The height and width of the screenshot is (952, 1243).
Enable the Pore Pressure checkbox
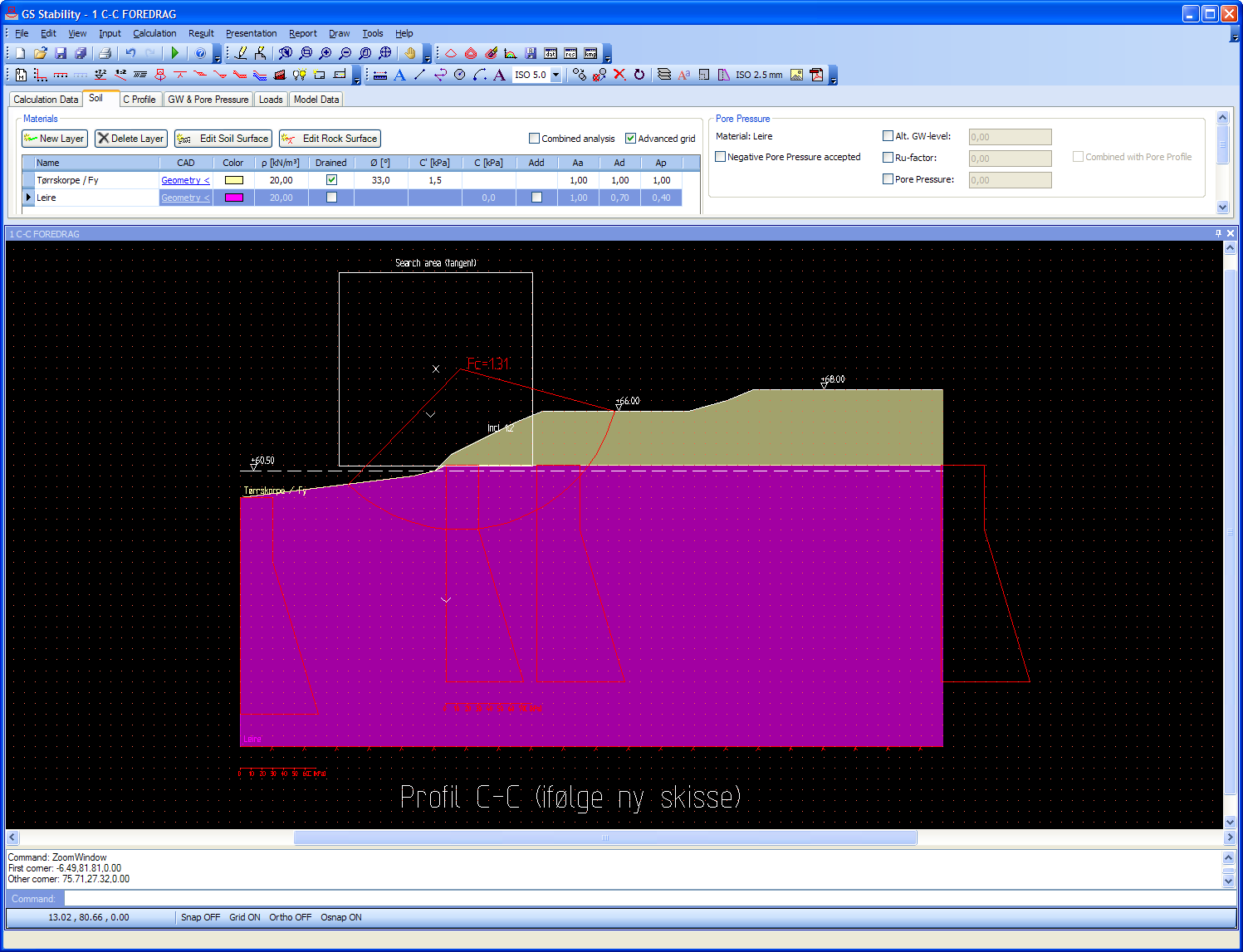point(888,179)
